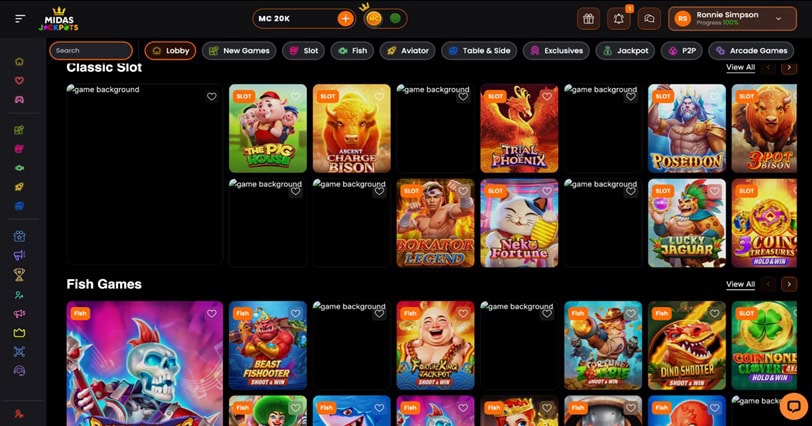
Task: Open the gift rewards icon in header
Action: click(x=588, y=19)
